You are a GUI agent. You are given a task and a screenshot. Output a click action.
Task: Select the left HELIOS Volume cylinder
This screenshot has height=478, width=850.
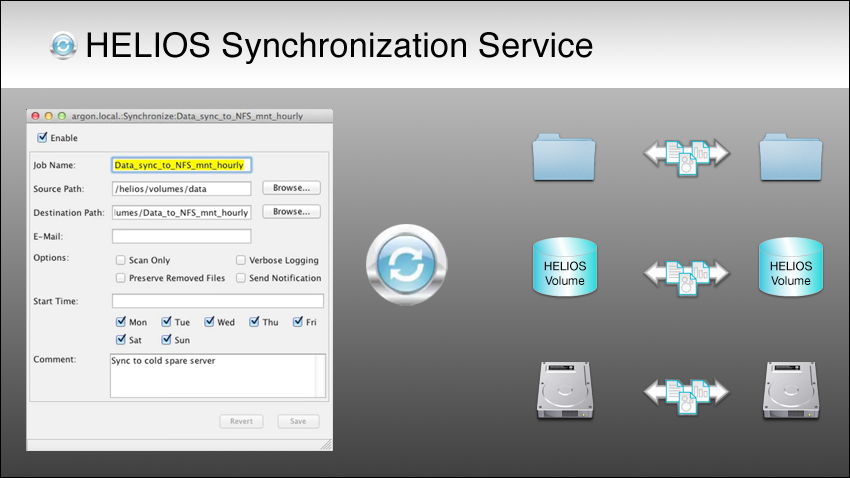[565, 267]
